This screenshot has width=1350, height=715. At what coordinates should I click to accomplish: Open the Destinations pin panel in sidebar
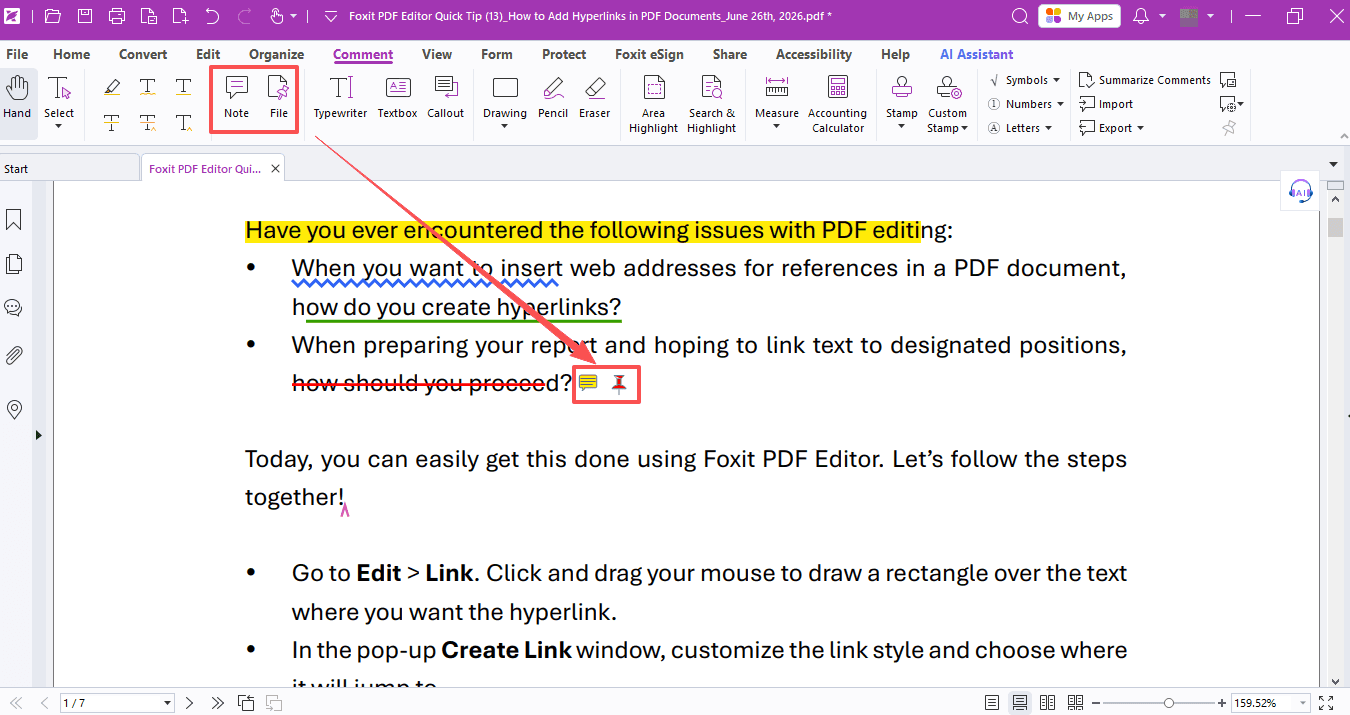click(14, 409)
